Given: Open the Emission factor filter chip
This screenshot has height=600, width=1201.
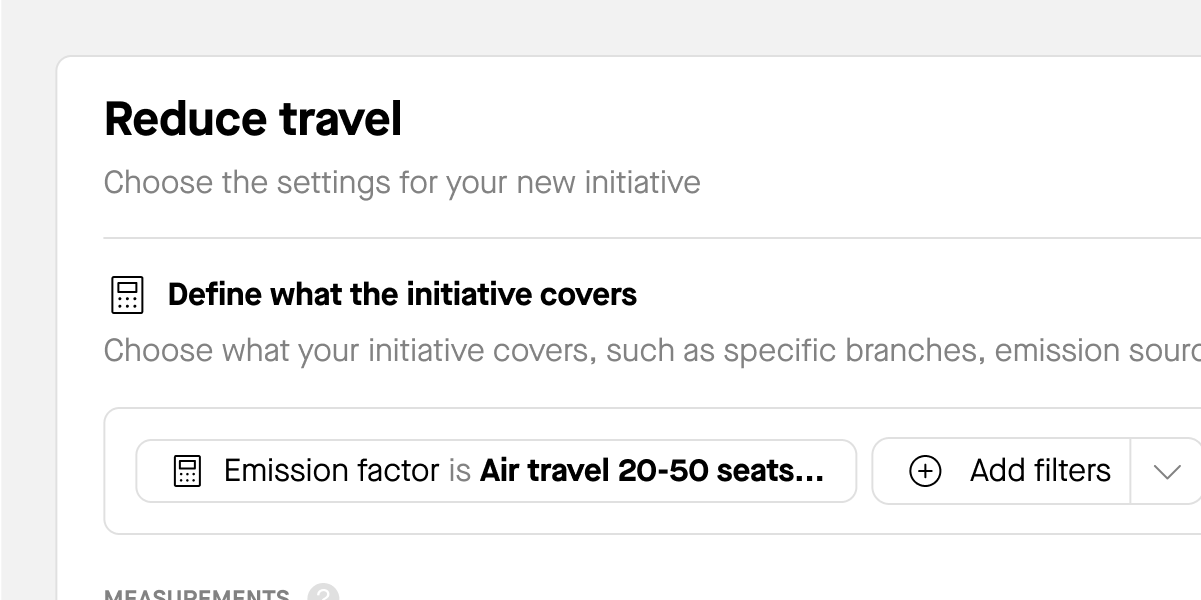Looking at the screenshot, I should pos(495,471).
